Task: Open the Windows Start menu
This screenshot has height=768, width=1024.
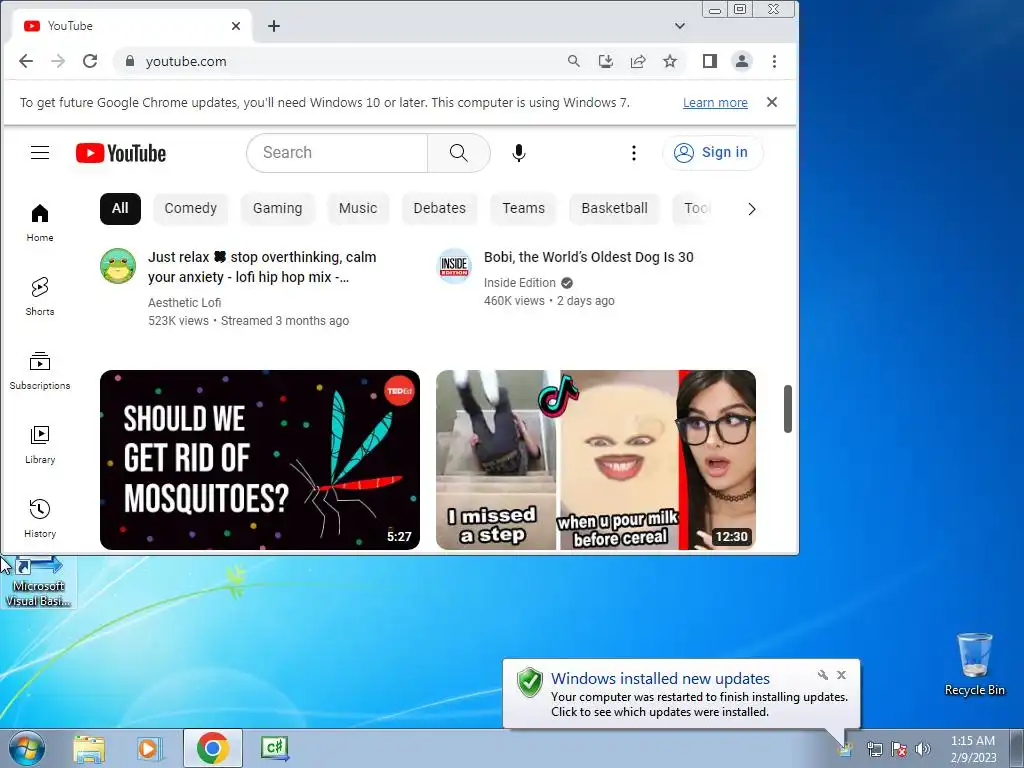Action: pos(27,748)
